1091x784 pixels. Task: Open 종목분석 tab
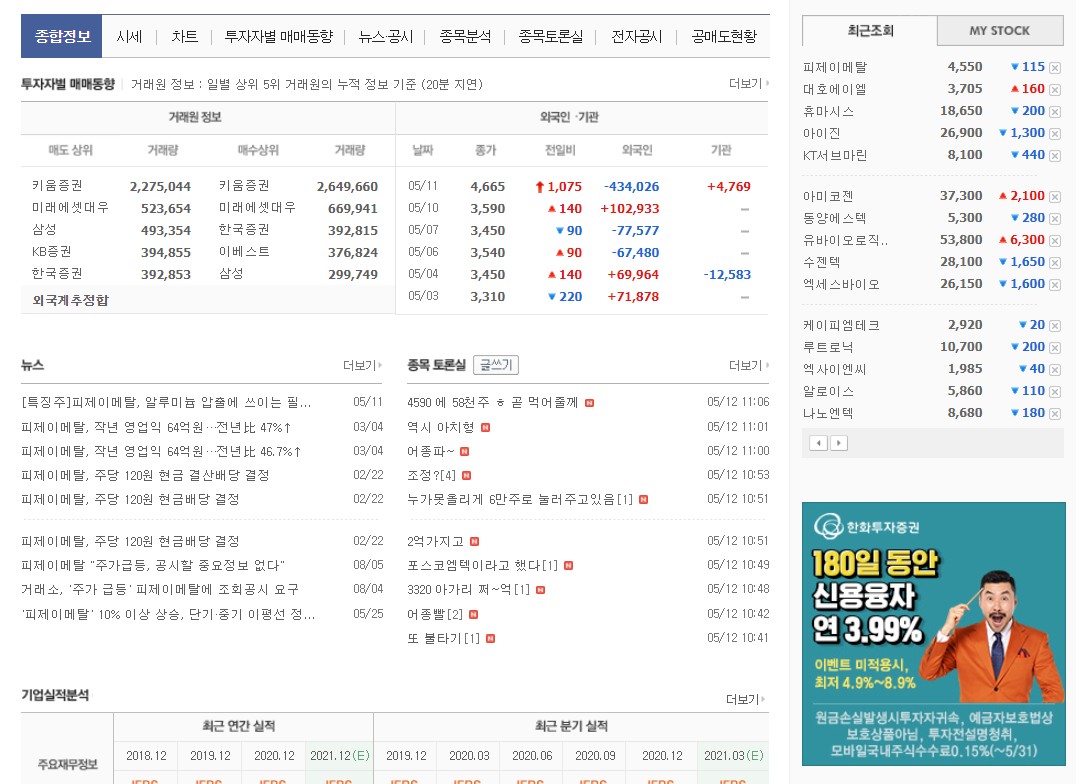pos(465,36)
